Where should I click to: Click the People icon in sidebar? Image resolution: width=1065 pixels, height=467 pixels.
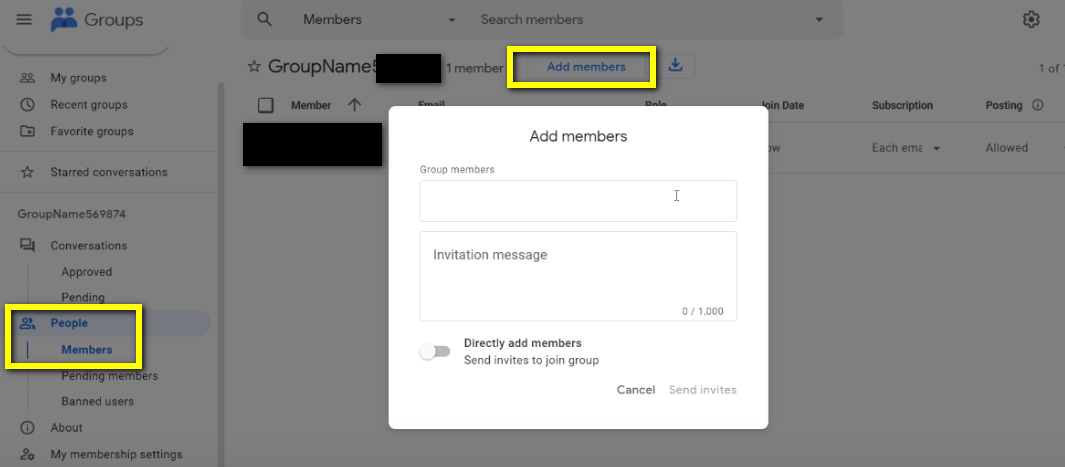(27, 323)
